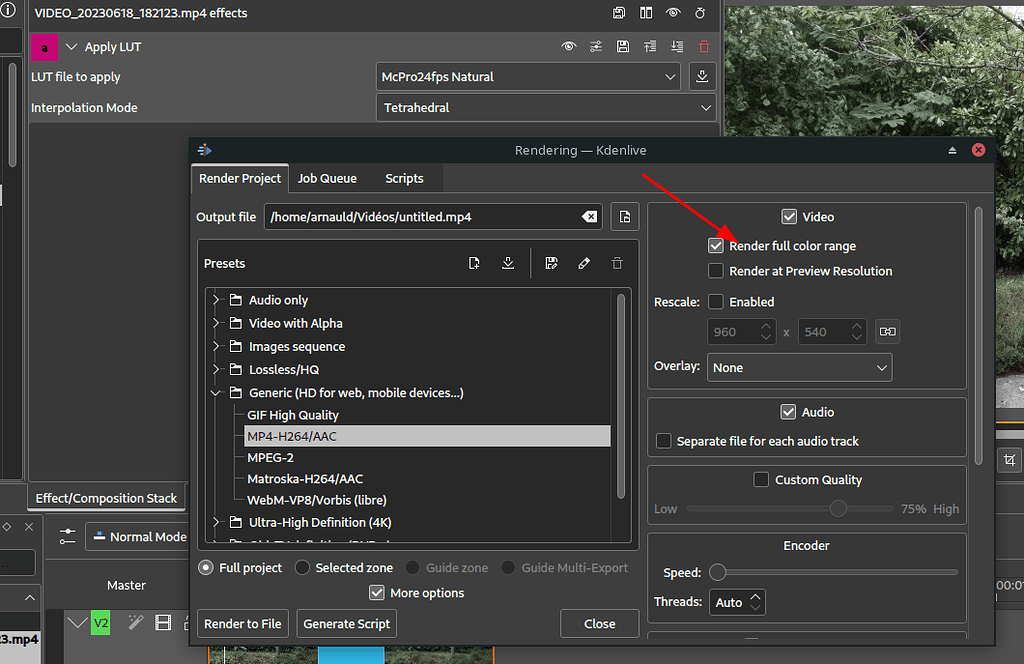Download online render presets
This screenshot has width=1024, height=664.
click(508, 262)
